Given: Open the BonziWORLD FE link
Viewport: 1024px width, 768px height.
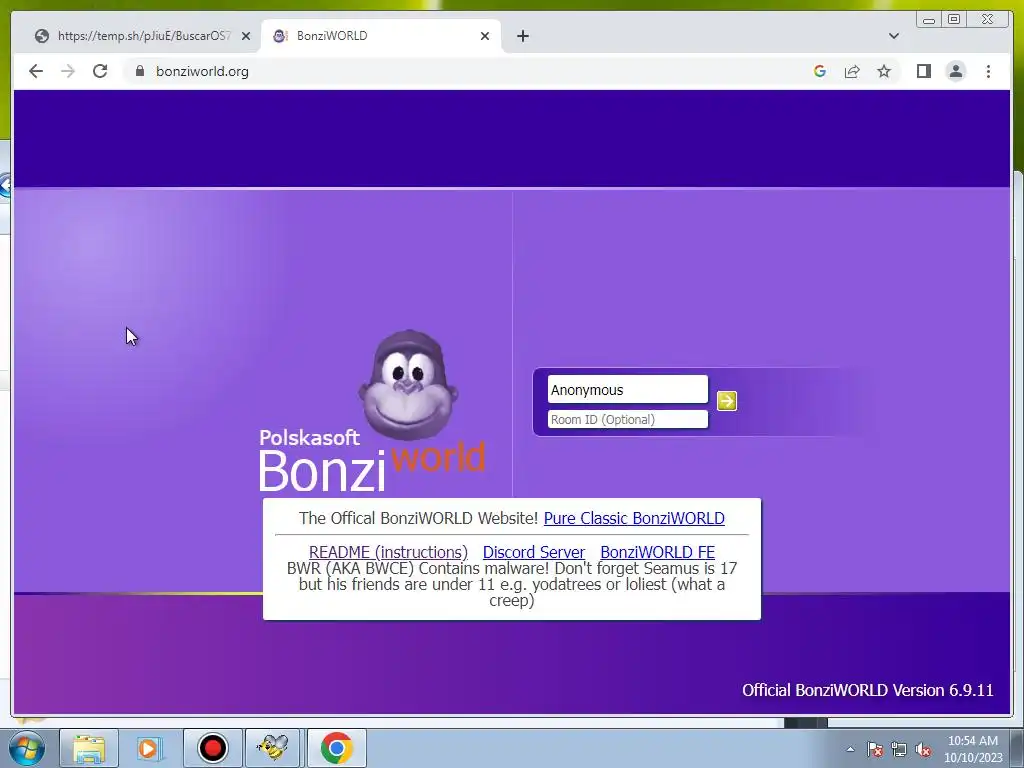Looking at the screenshot, I should (658, 552).
